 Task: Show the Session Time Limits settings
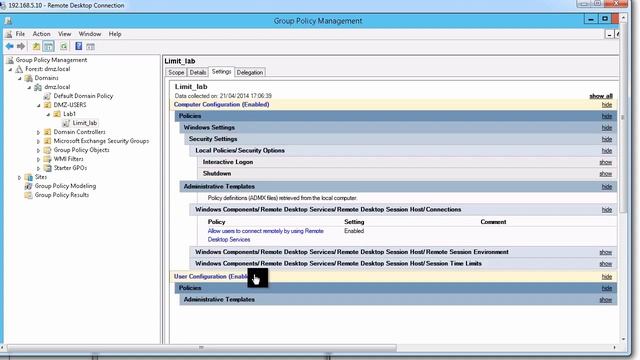[x=606, y=264]
